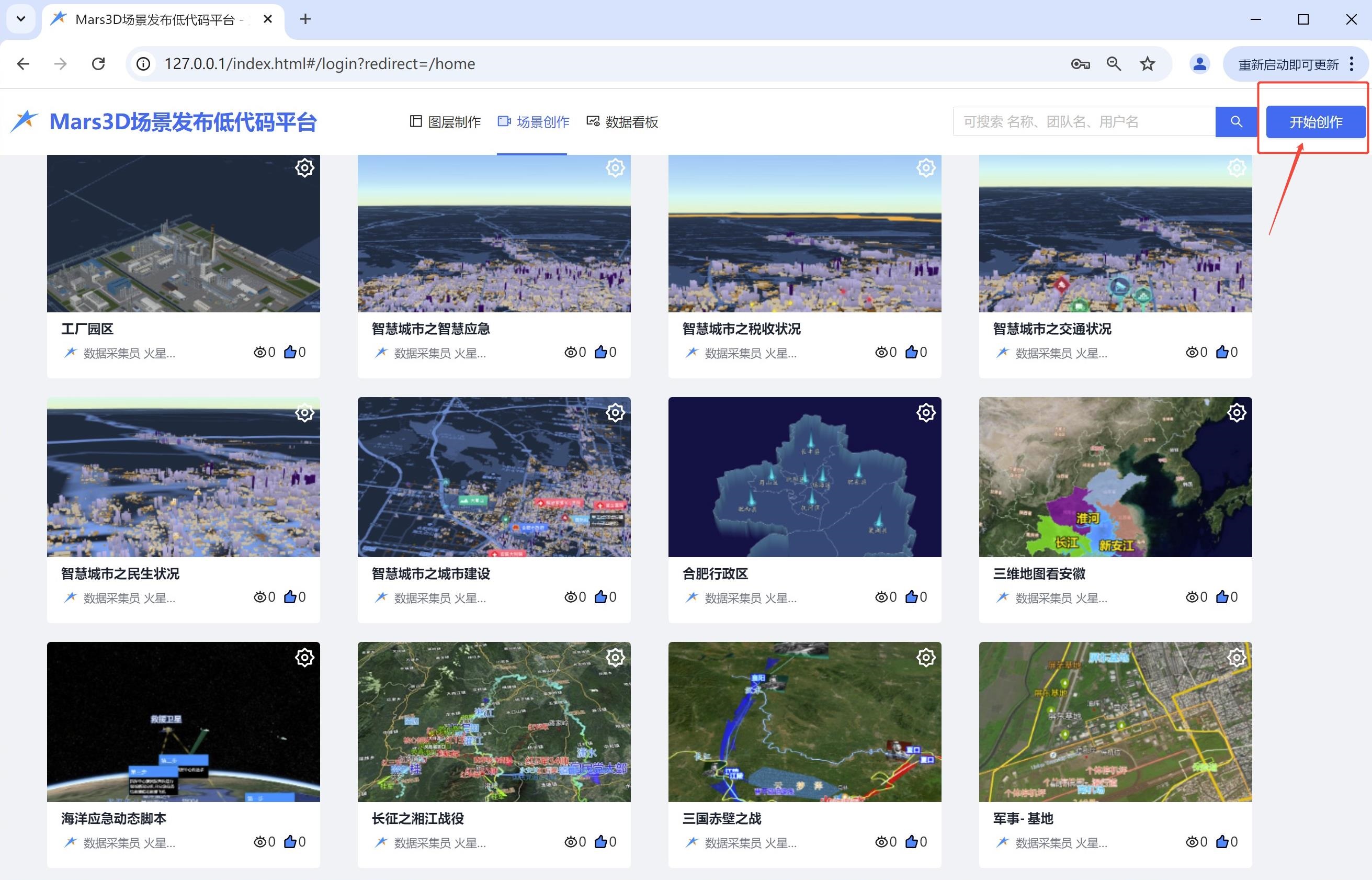Open settings gear on 海洋应急动态脚本 card

(x=304, y=658)
